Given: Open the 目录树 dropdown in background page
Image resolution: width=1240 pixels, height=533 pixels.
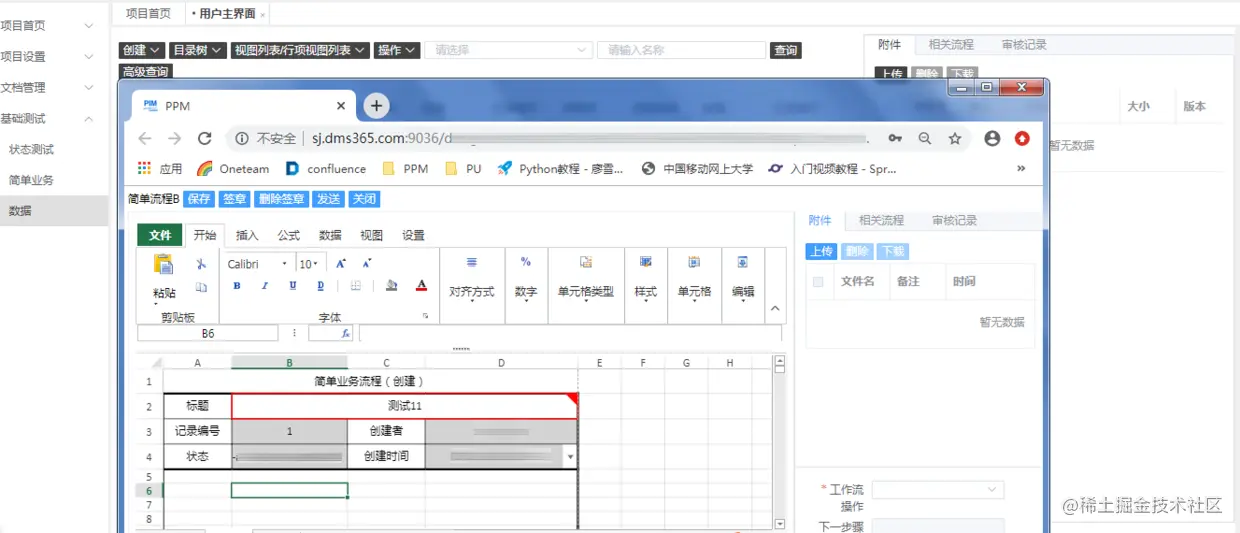Looking at the screenshot, I should point(197,50).
